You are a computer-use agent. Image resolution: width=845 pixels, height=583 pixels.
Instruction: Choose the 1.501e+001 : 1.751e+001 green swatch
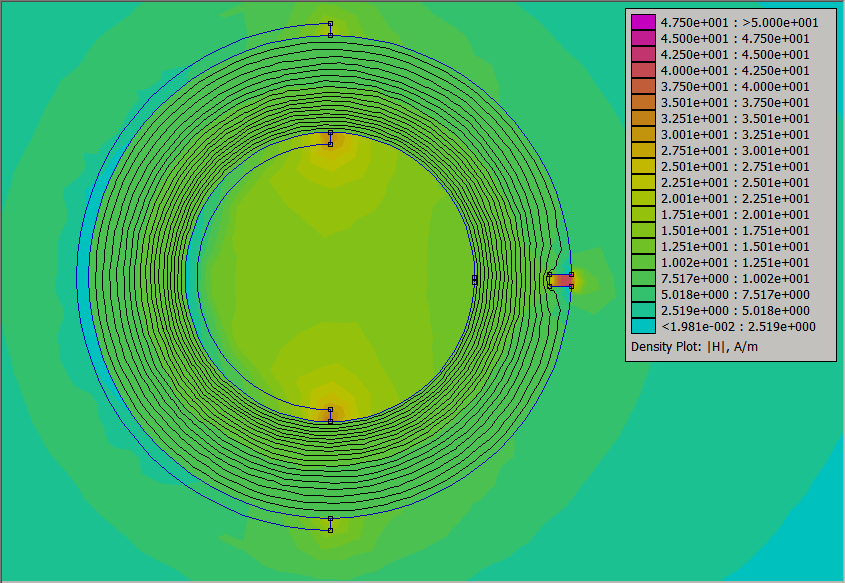pos(643,230)
